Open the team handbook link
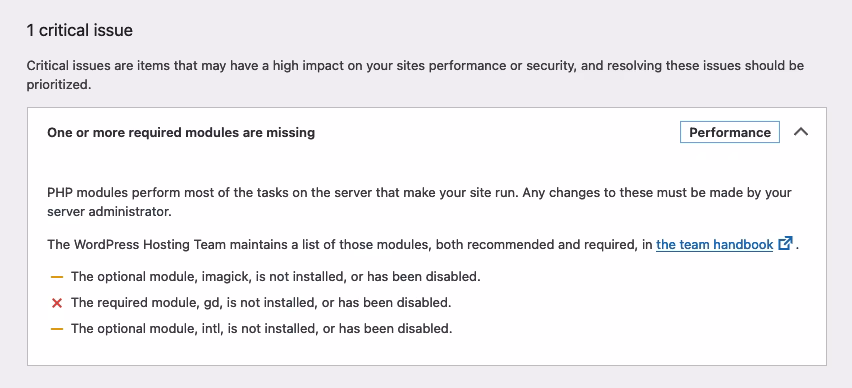 coord(715,245)
